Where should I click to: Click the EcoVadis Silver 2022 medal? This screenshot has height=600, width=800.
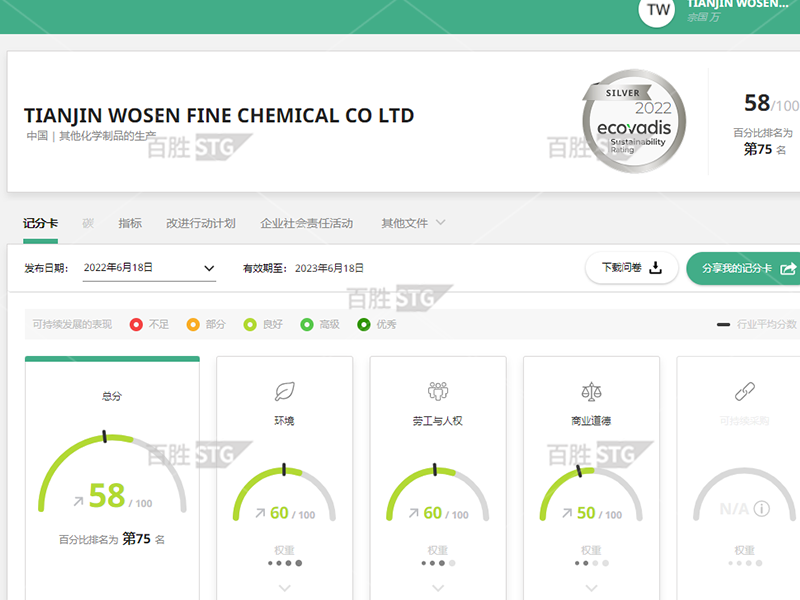pos(634,121)
